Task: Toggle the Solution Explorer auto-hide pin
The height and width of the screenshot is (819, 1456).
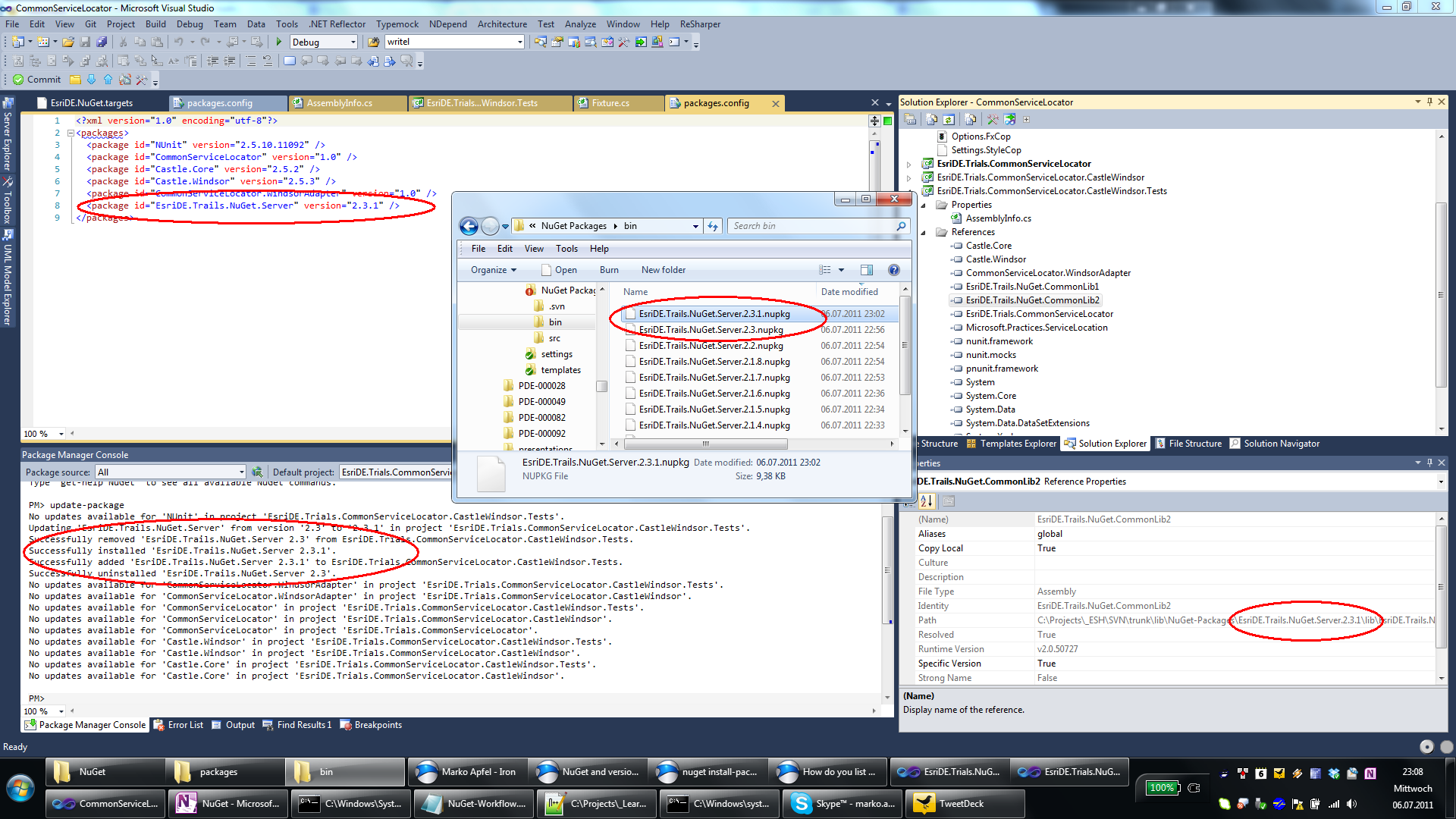Action: click(1429, 102)
